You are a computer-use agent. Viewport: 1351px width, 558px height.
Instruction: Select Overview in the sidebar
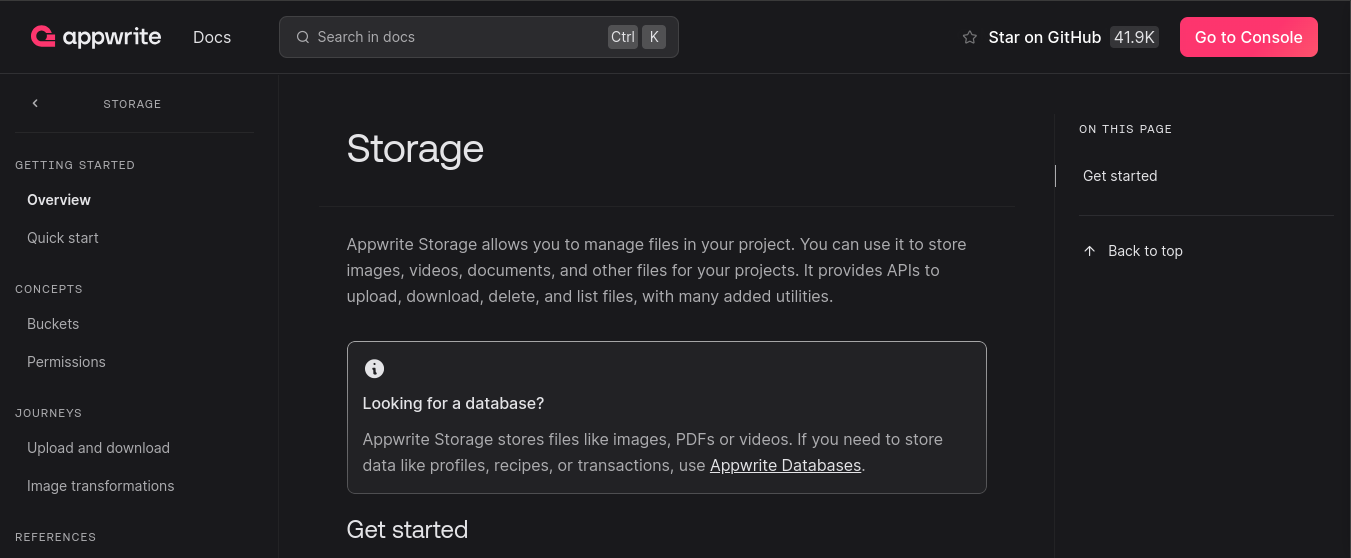59,200
